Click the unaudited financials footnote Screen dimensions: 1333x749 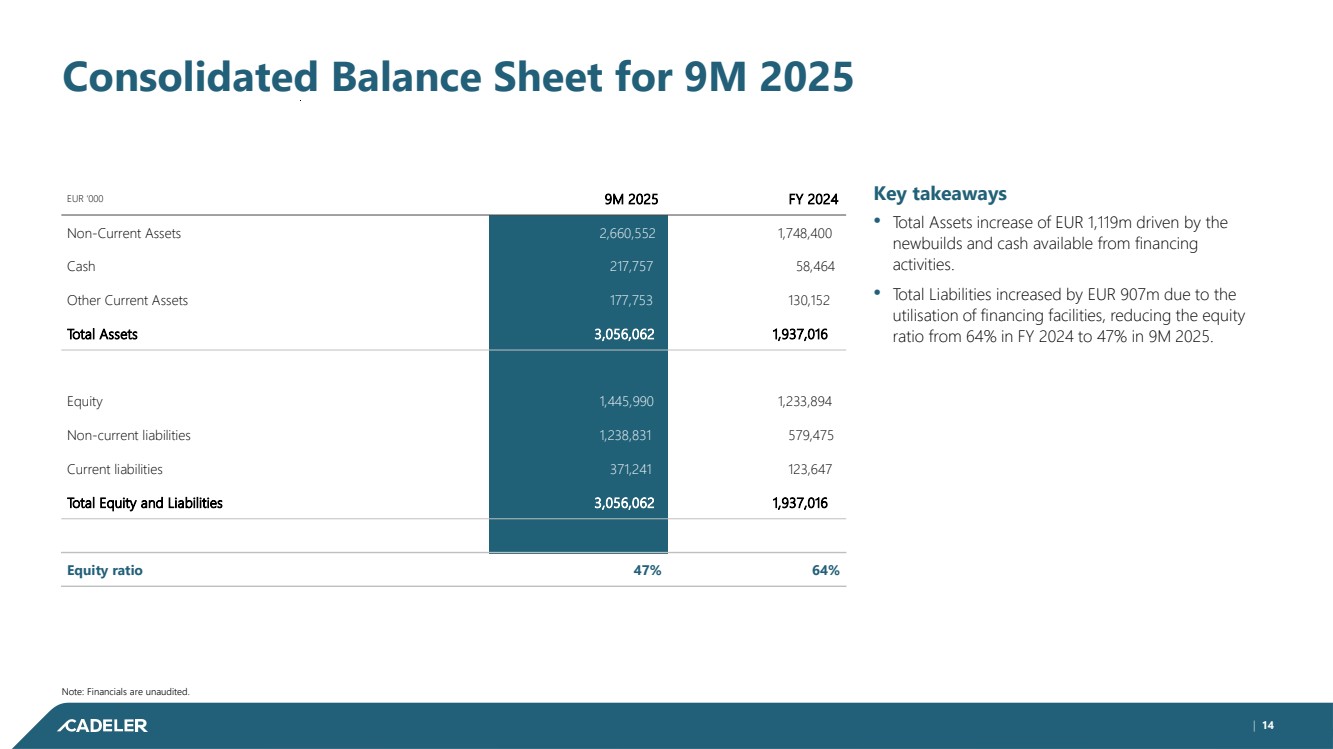click(x=125, y=691)
